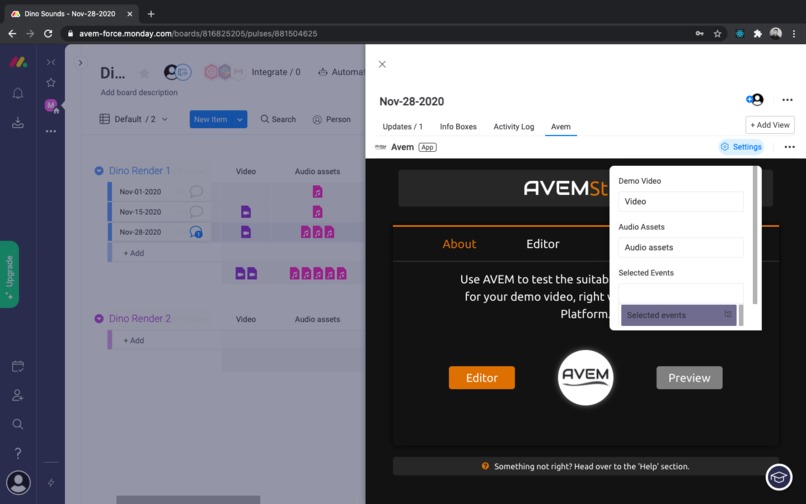Open the About tab in AVEM app
The width and height of the screenshot is (806, 504).
[459, 244]
